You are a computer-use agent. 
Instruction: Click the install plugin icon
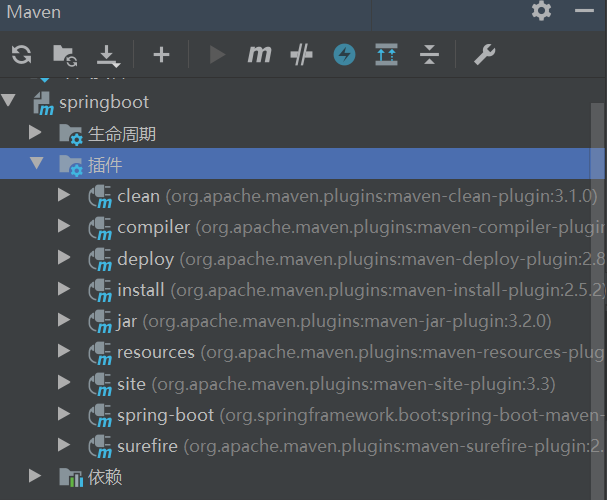[100, 291]
